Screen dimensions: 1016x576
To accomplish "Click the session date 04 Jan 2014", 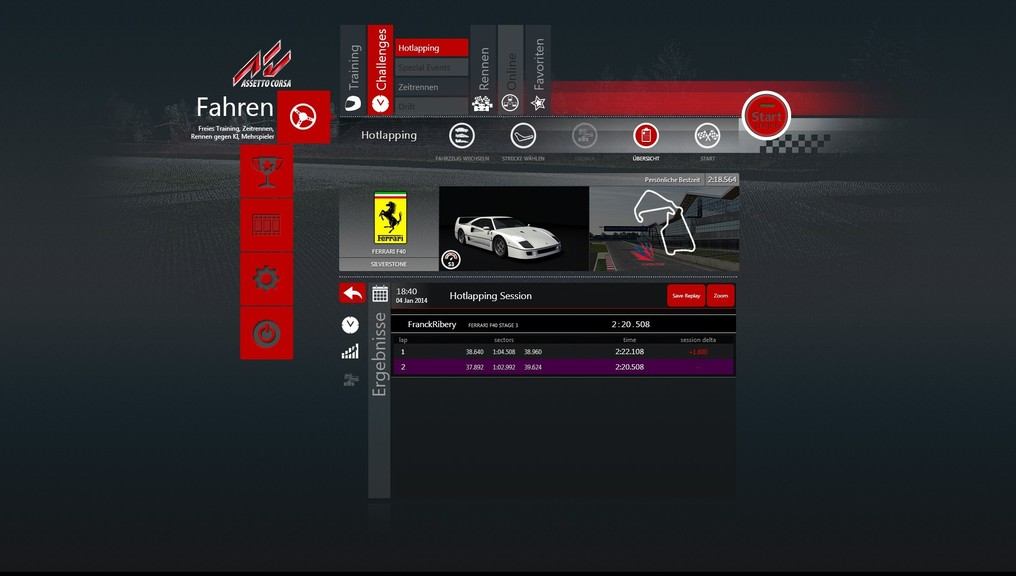I will (411, 301).
